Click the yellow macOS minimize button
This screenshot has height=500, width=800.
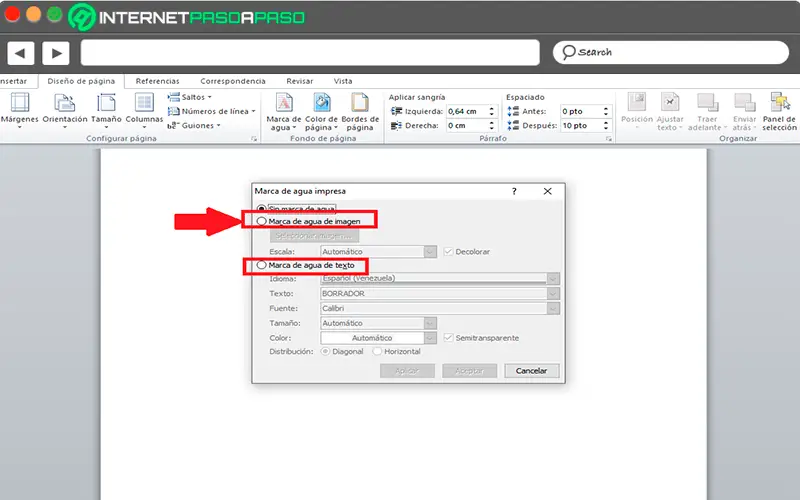click(34, 14)
